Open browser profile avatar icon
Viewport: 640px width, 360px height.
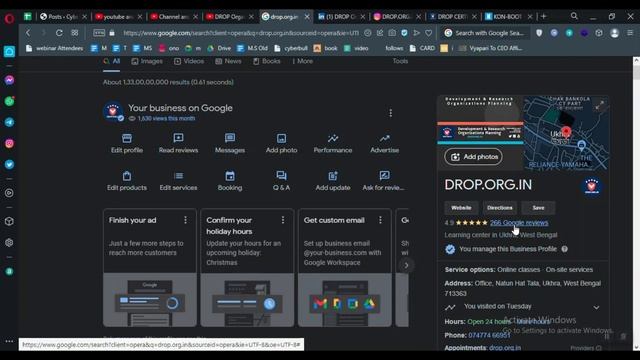point(614,33)
